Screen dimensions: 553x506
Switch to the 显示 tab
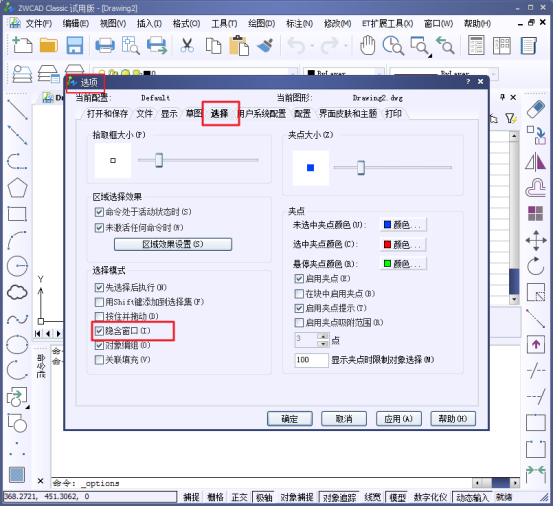(169, 114)
